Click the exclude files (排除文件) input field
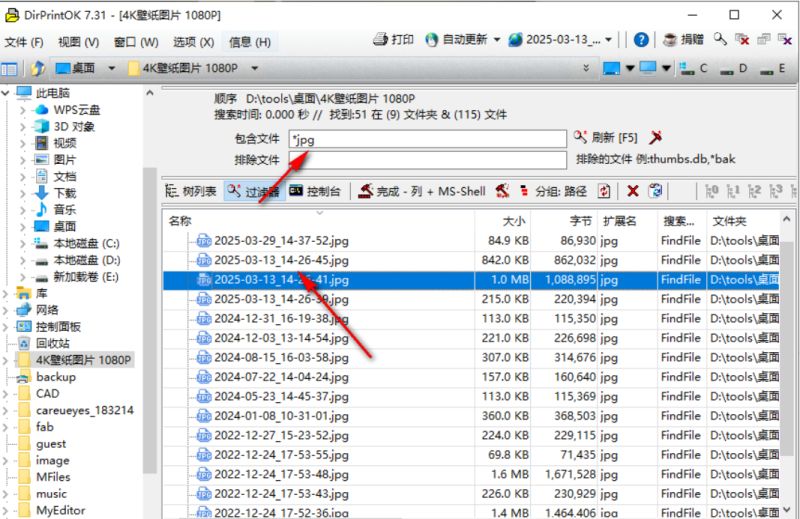The width and height of the screenshot is (800, 519). (x=428, y=160)
